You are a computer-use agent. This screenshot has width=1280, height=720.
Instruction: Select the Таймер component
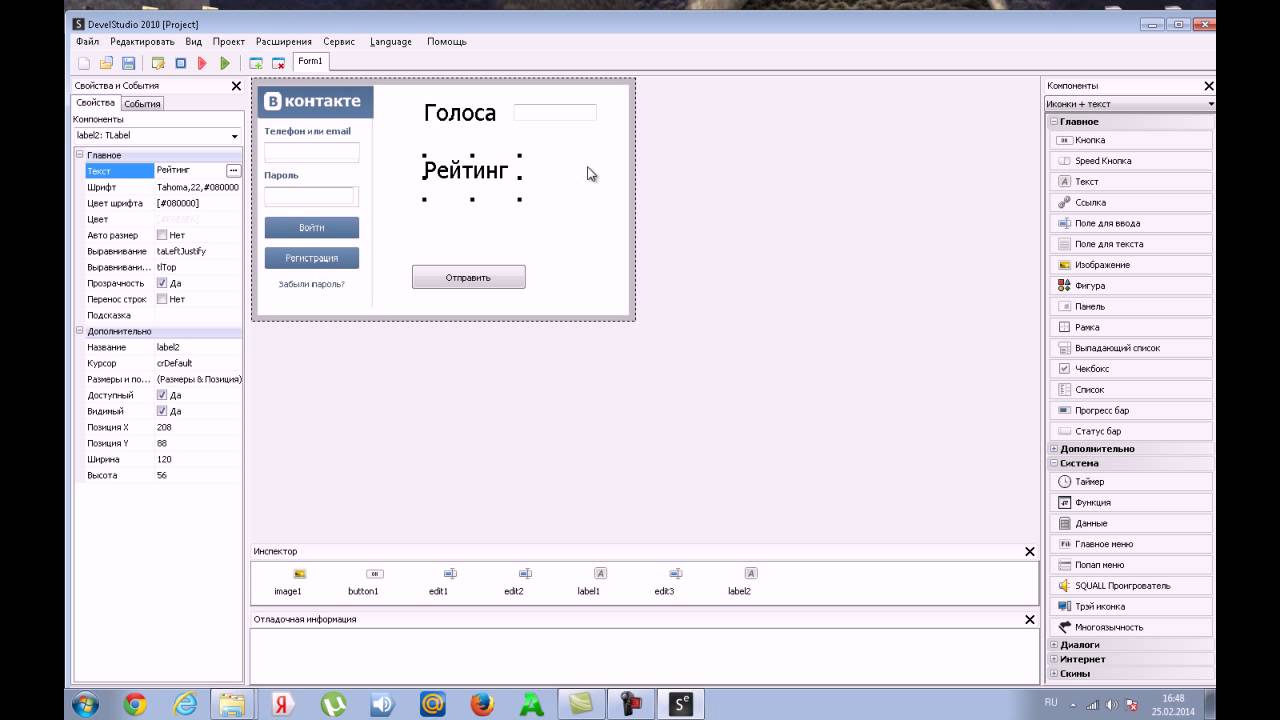(x=1132, y=482)
